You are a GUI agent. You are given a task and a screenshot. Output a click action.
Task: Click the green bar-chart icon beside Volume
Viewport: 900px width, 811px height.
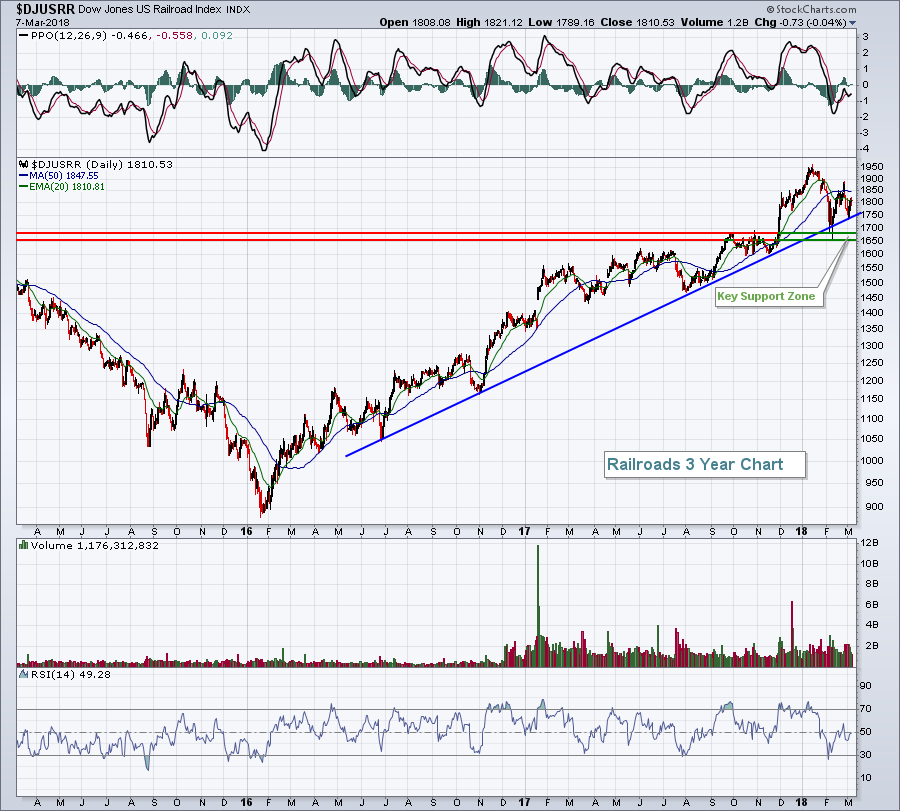[24, 545]
